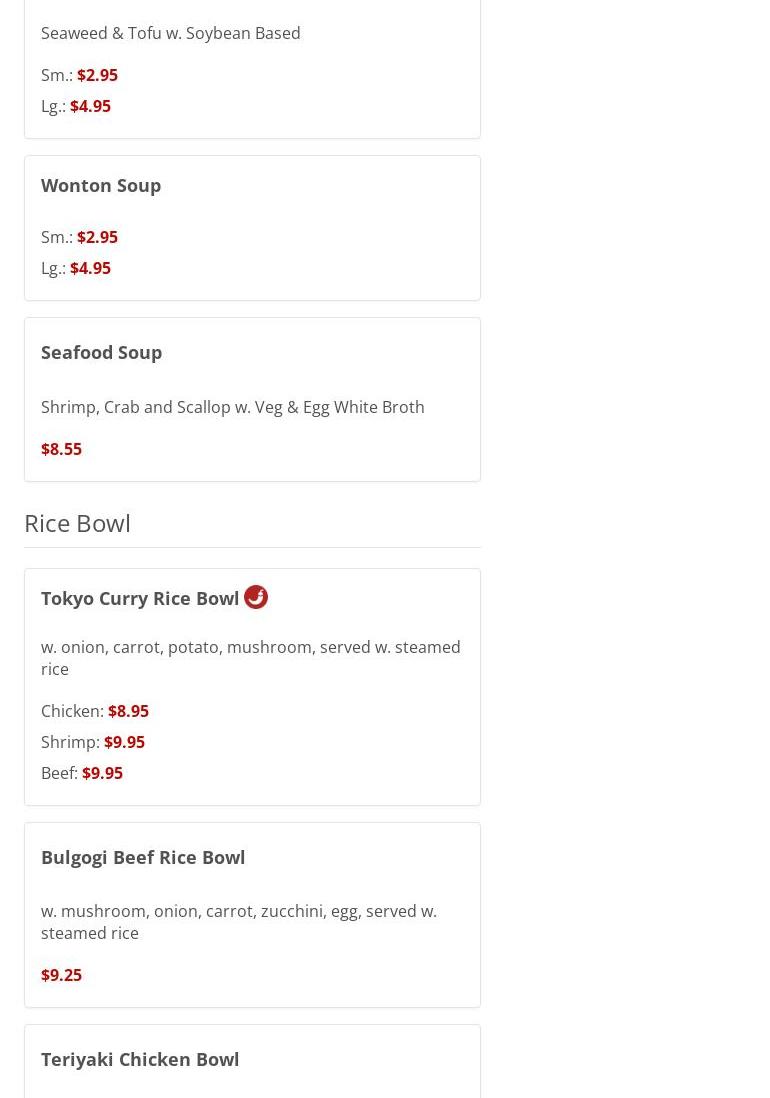Select Wonton Soup large size $4.95
770x1098 pixels.
[90, 268]
